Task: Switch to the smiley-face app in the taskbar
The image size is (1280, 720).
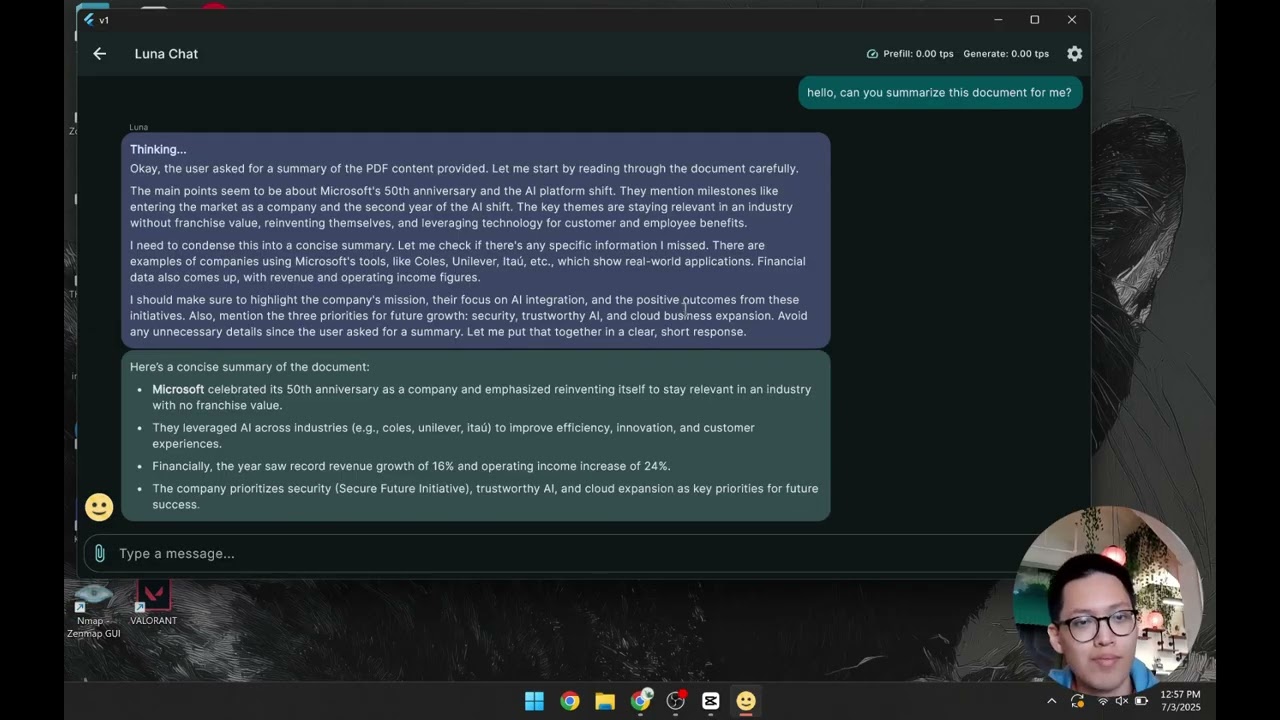Action: pos(746,701)
